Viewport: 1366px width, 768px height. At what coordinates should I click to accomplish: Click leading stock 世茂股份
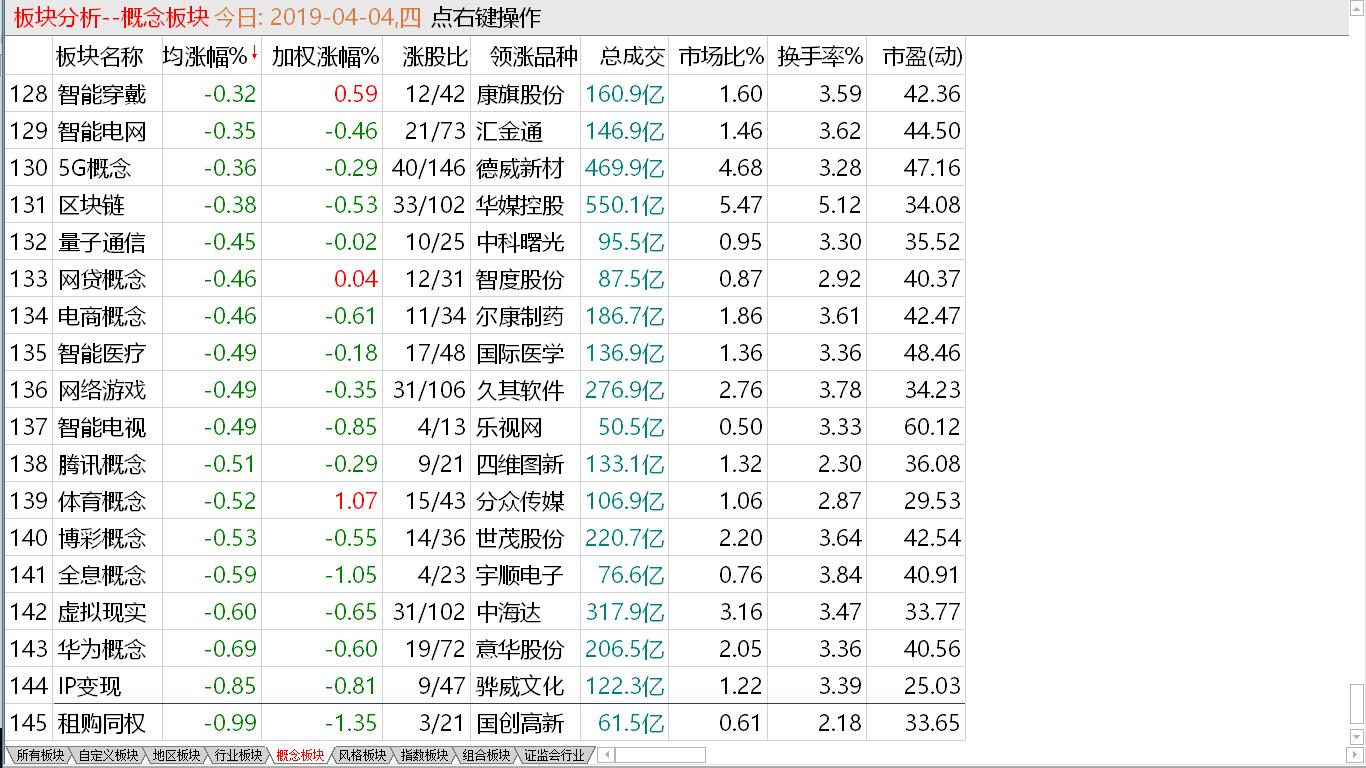[x=520, y=538]
